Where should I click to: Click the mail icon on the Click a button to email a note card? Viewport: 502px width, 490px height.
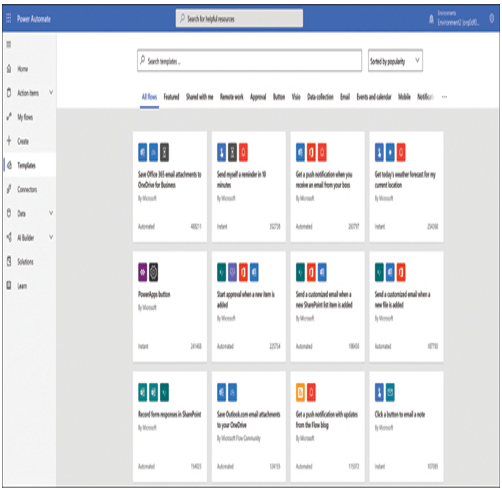(x=390, y=392)
